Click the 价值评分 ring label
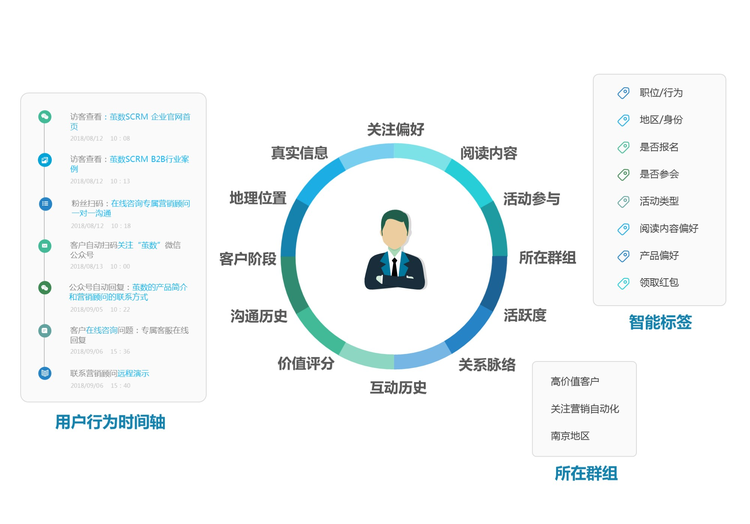750x524 pixels. coord(306,363)
